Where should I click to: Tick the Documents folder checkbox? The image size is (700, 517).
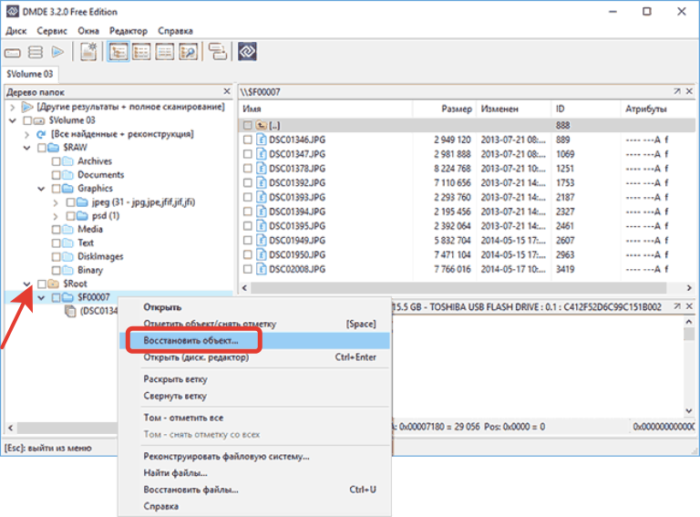(x=56, y=175)
